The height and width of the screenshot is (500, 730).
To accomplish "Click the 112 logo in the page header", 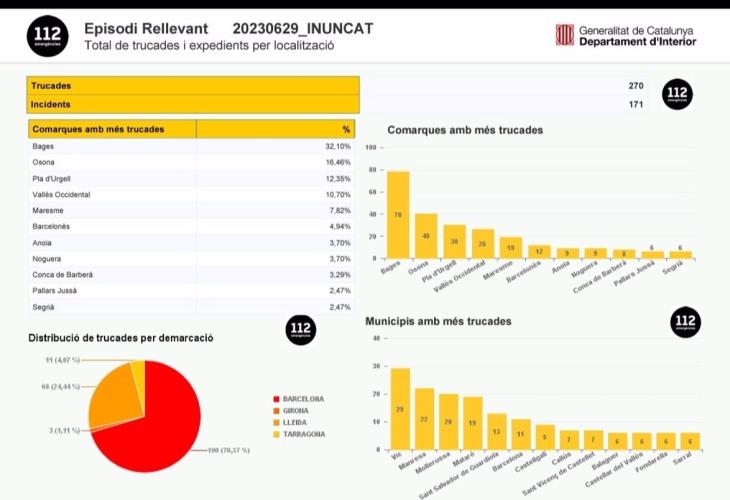I will pos(47,36).
